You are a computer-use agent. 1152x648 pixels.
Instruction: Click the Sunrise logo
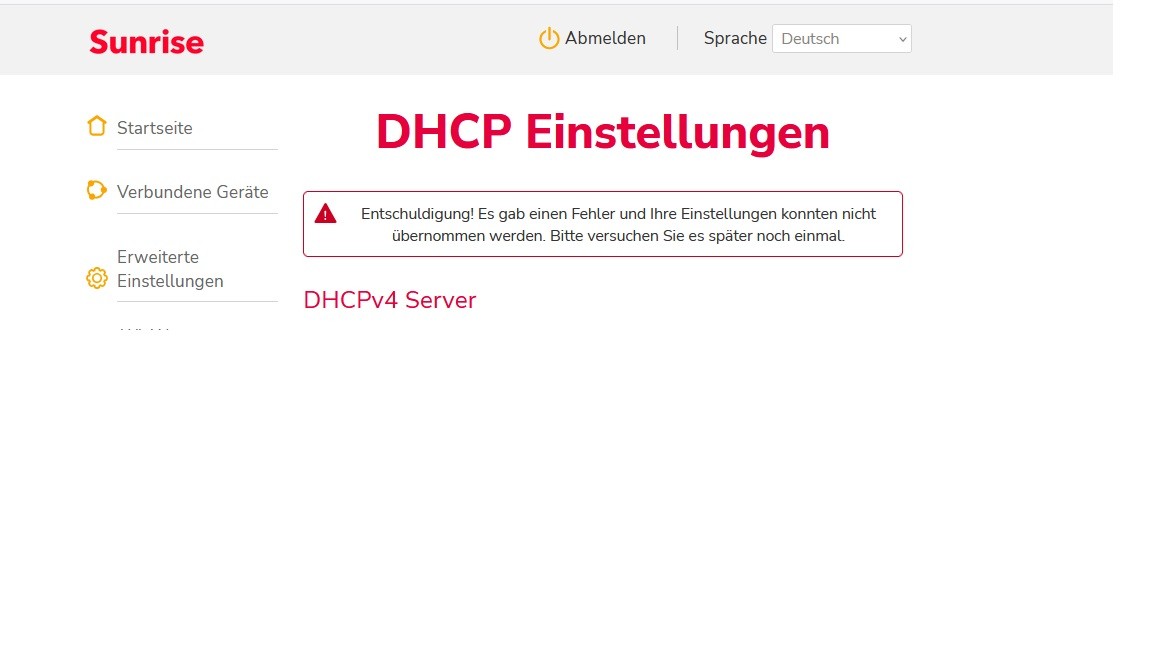pyautogui.click(x=146, y=41)
